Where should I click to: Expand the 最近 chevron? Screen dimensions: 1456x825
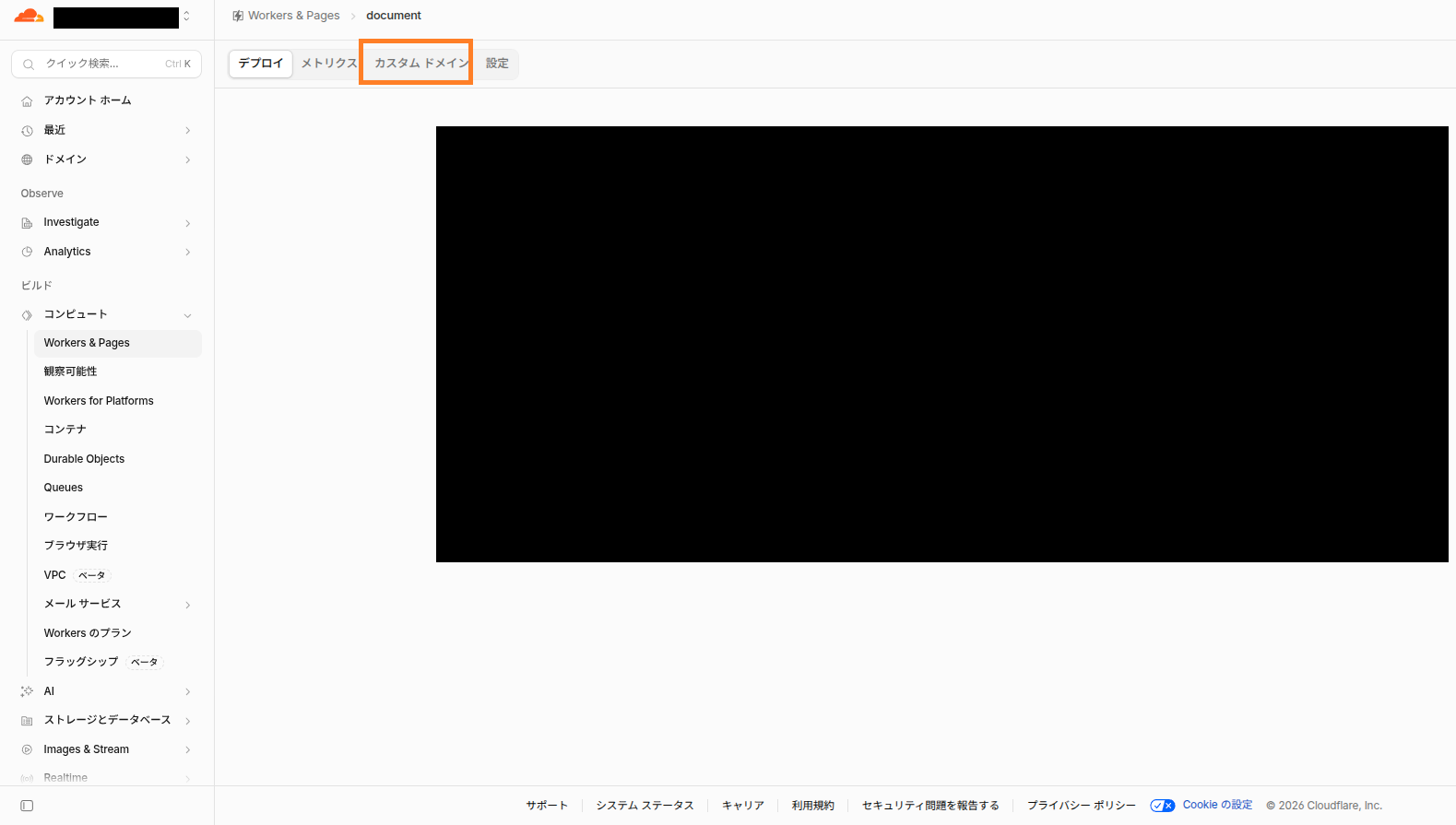(x=188, y=131)
